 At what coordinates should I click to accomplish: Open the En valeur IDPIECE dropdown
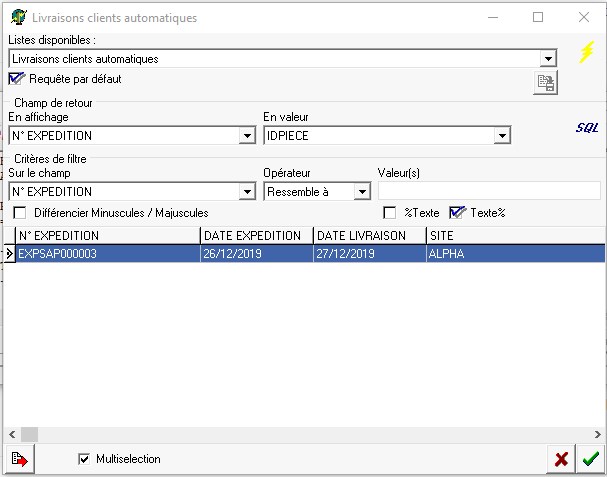point(502,136)
